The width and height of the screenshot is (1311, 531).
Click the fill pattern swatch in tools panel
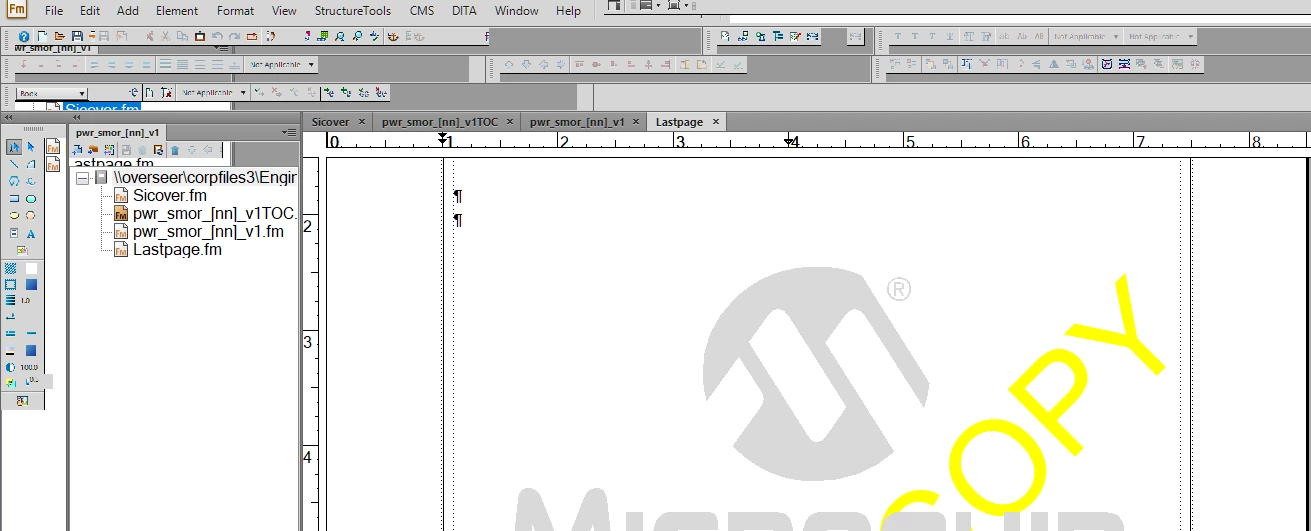pyautogui.click(x=11, y=269)
